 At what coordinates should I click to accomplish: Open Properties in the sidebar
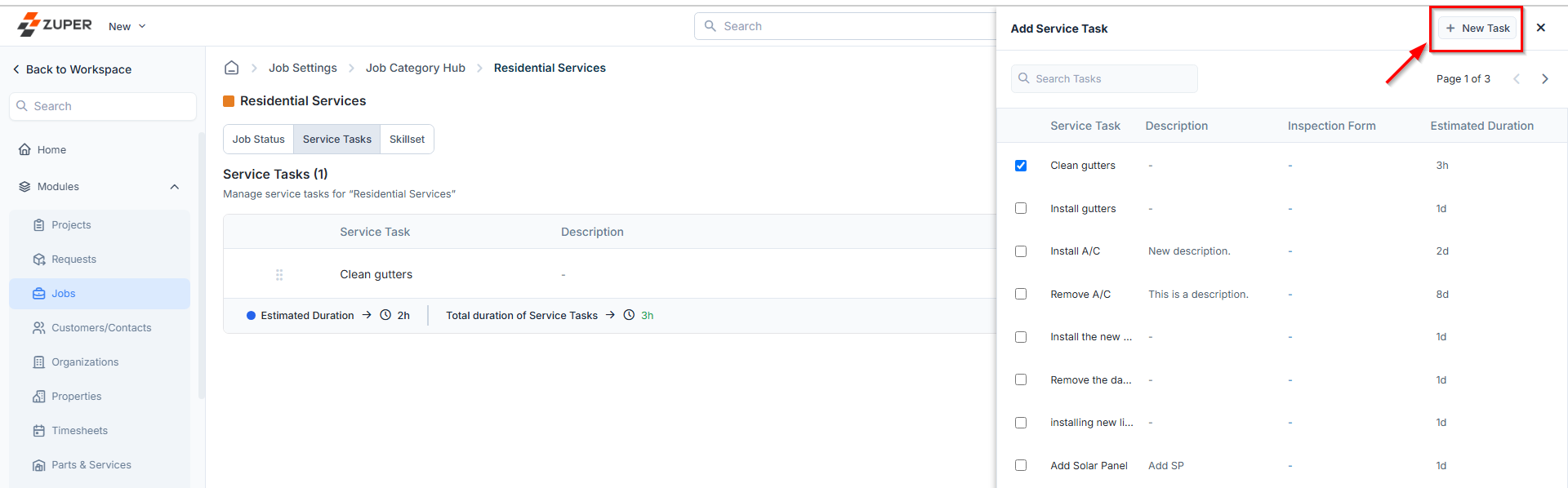tap(100, 397)
